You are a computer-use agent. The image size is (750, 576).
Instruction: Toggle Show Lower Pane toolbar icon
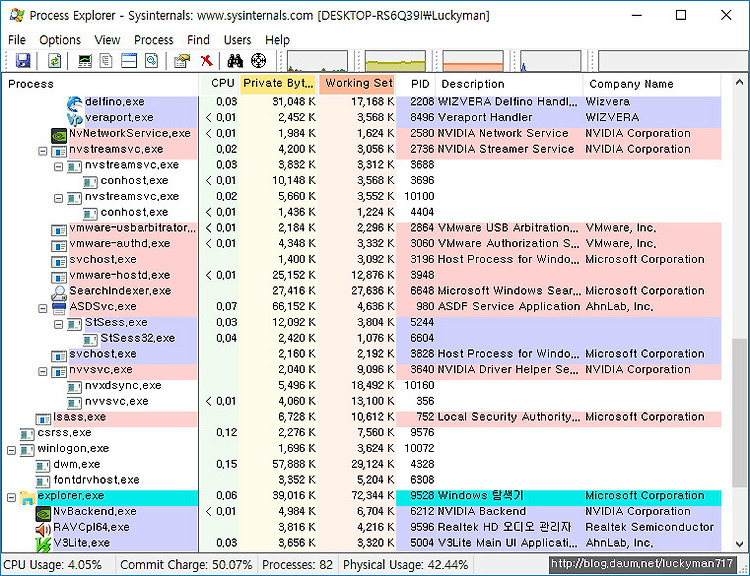pos(129,61)
